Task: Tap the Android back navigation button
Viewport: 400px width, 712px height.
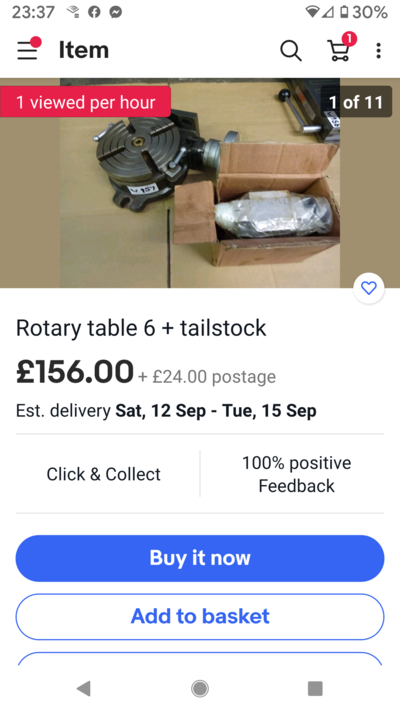Action: tap(84, 688)
